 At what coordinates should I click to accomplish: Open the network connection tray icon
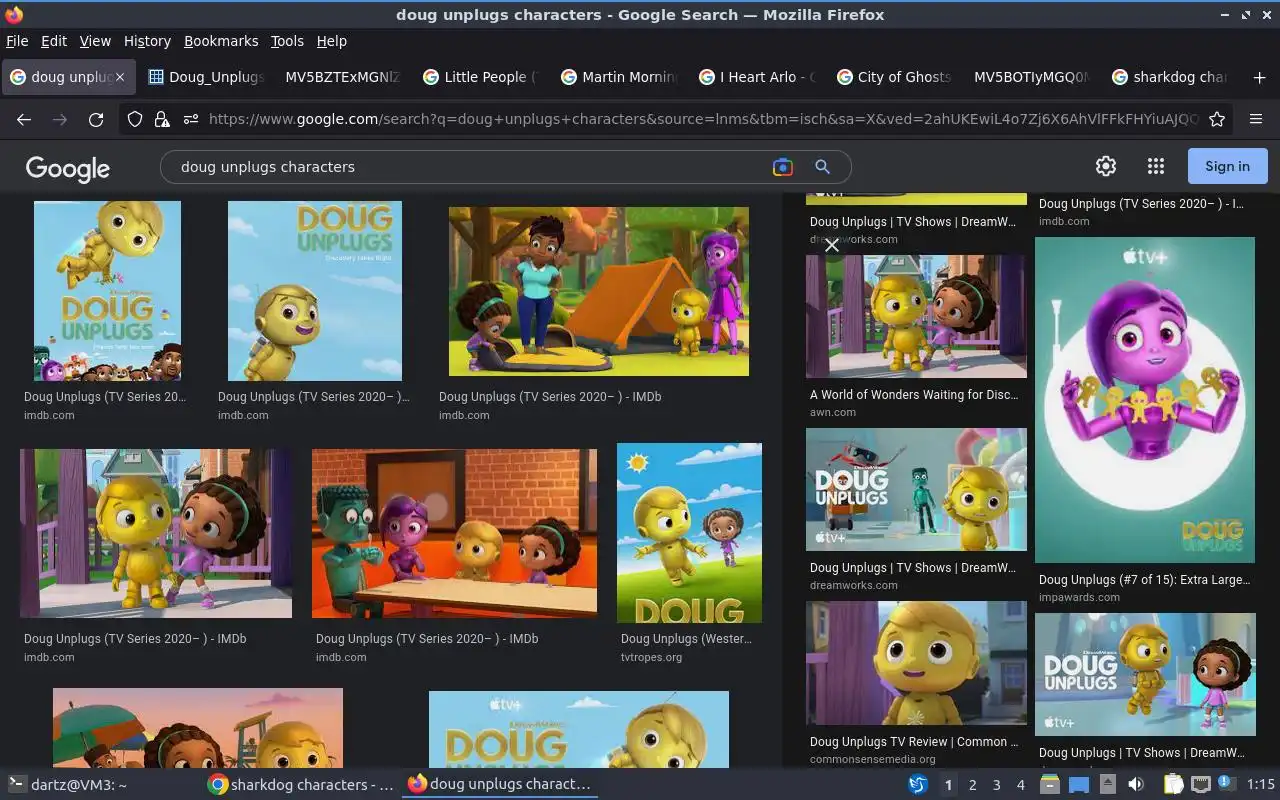(x=1201, y=785)
